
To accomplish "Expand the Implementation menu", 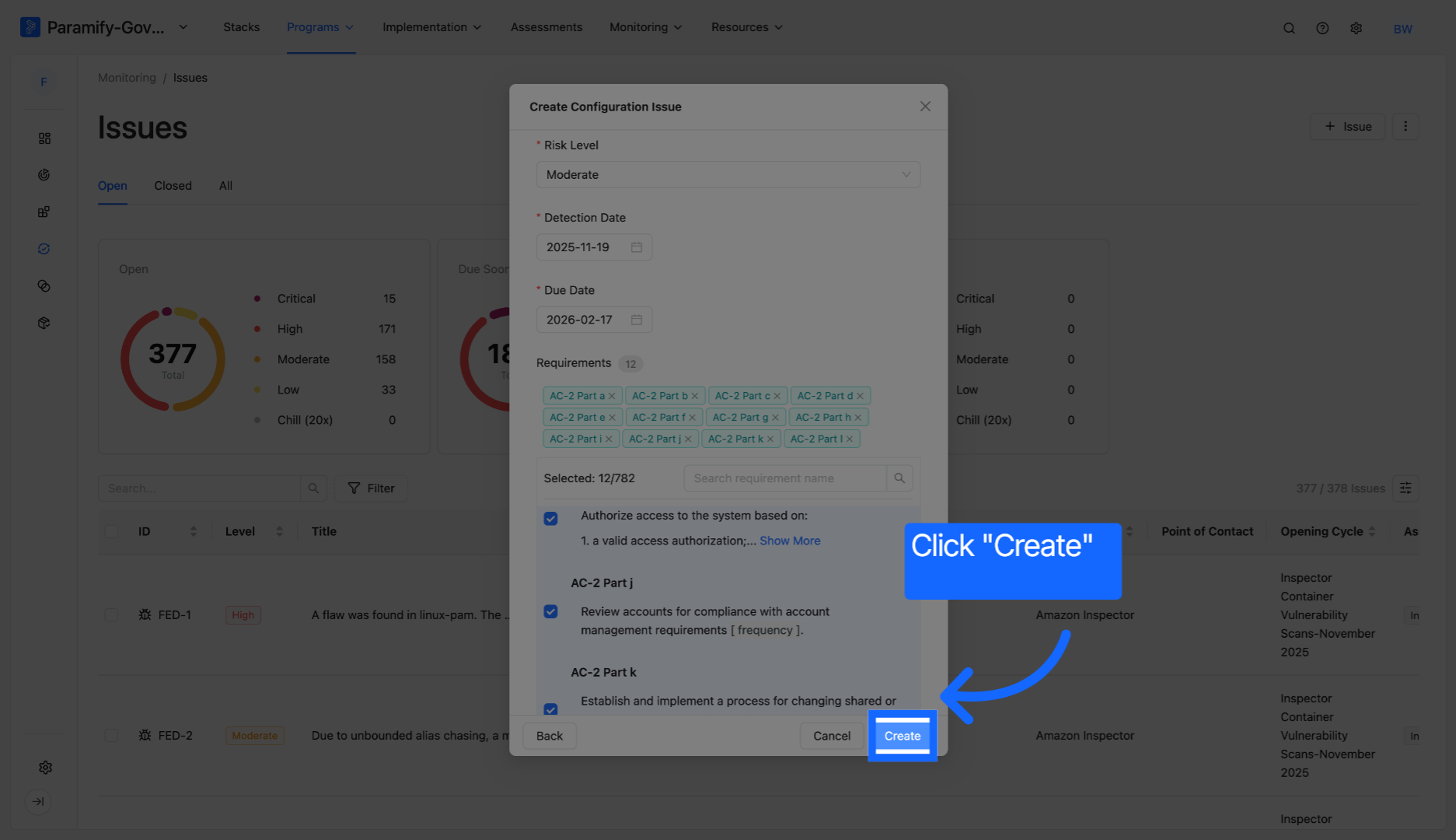I will (431, 27).
